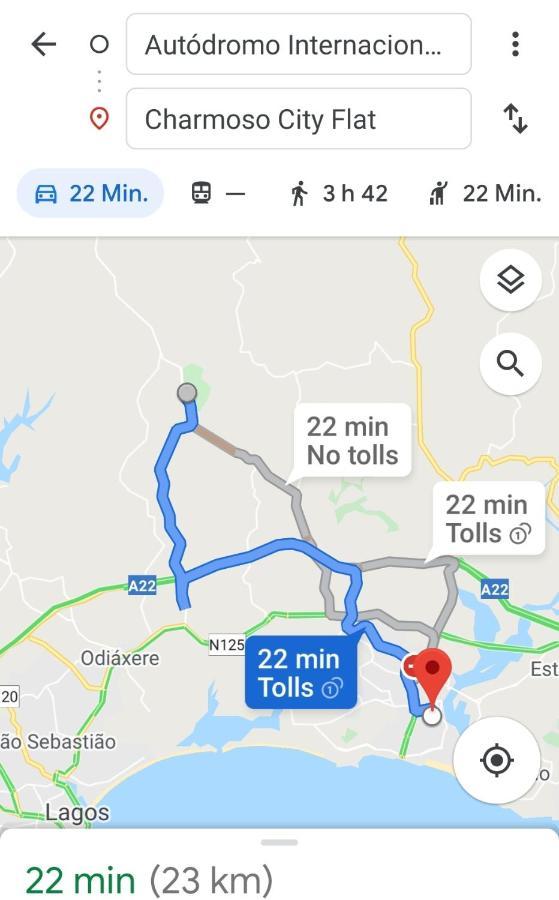Choose the 22 min No tolls route
559x900 pixels.
(x=352, y=441)
